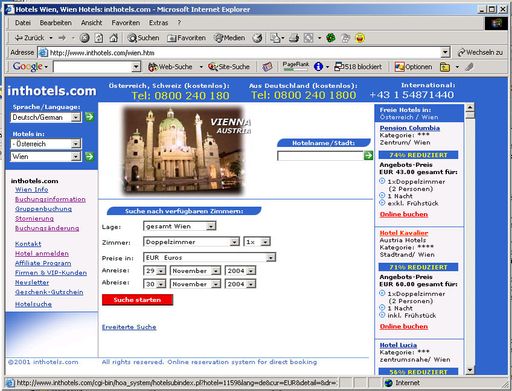The height and width of the screenshot is (391, 512).
Task: Open the Google logo menu
Action: (x=30, y=67)
